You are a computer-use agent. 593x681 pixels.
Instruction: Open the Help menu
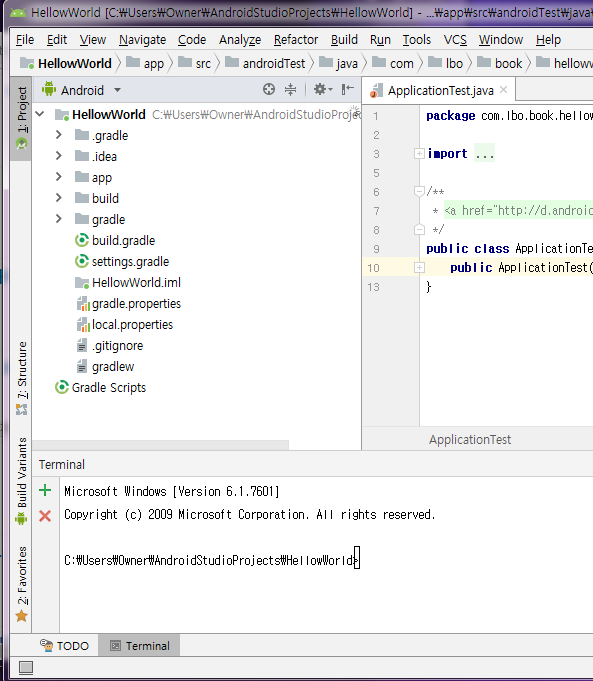[548, 40]
